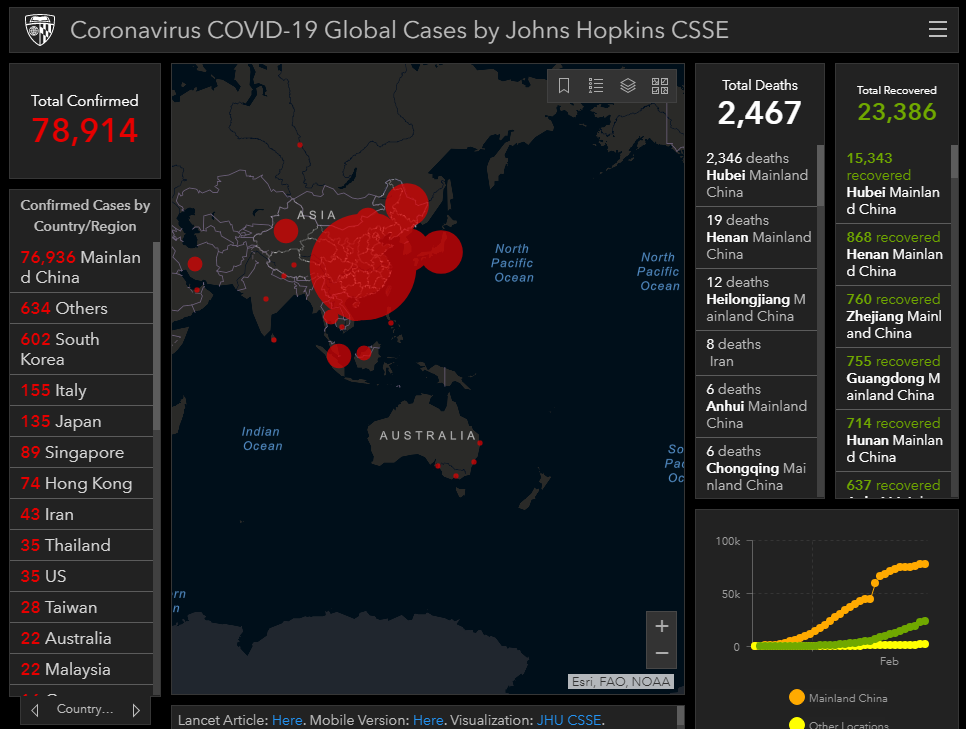The image size is (966, 729).
Task: Select 76,936 Mainland China in country list
Action: (x=81, y=267)
